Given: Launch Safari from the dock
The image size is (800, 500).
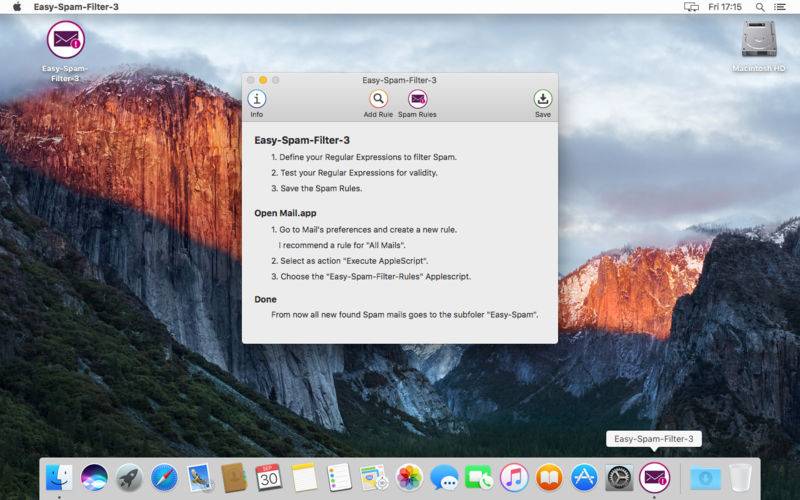Looking at the screenshot, I should point(164,478).
